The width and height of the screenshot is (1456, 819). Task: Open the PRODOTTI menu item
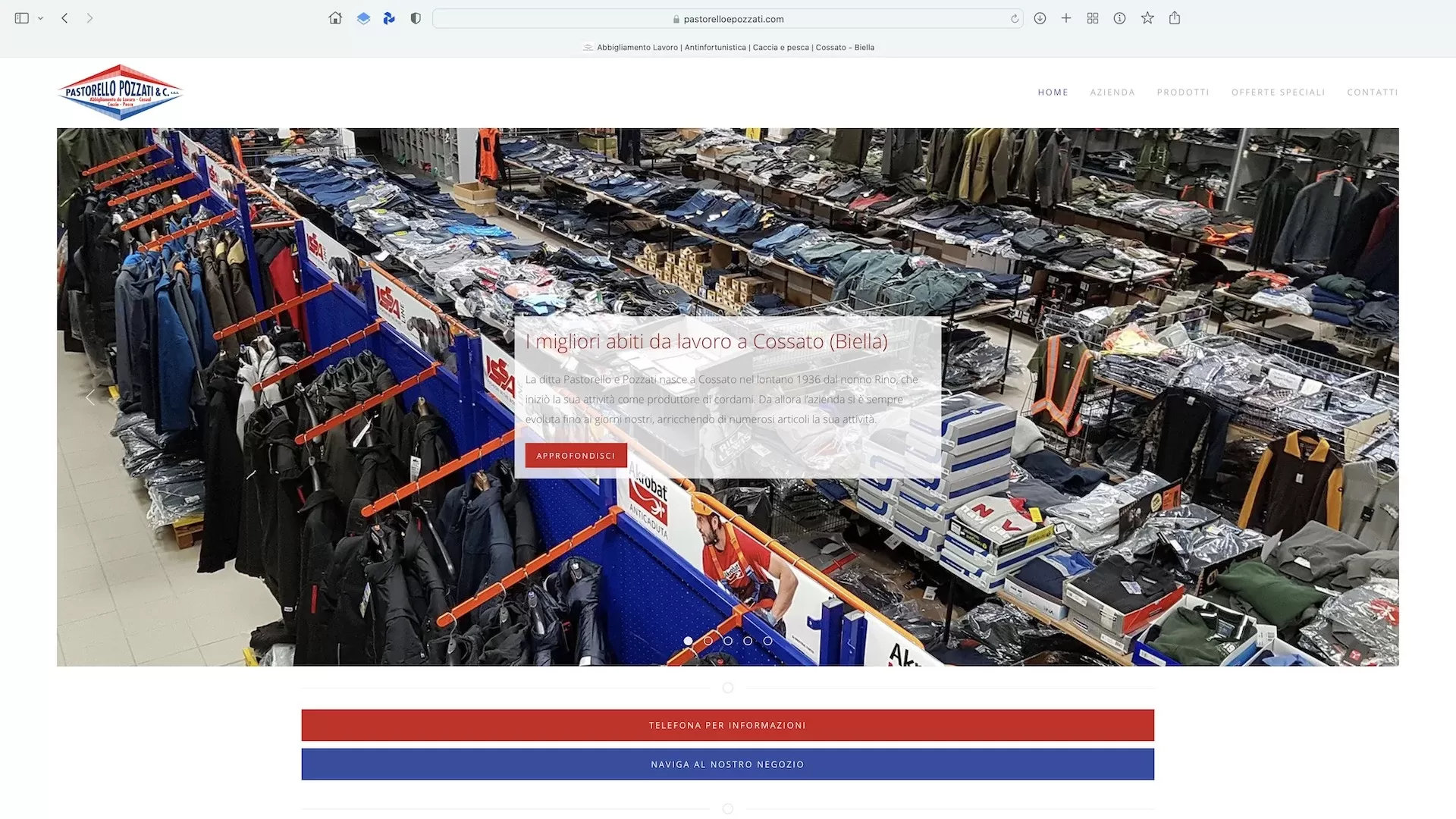click(x=1183, y=93)
